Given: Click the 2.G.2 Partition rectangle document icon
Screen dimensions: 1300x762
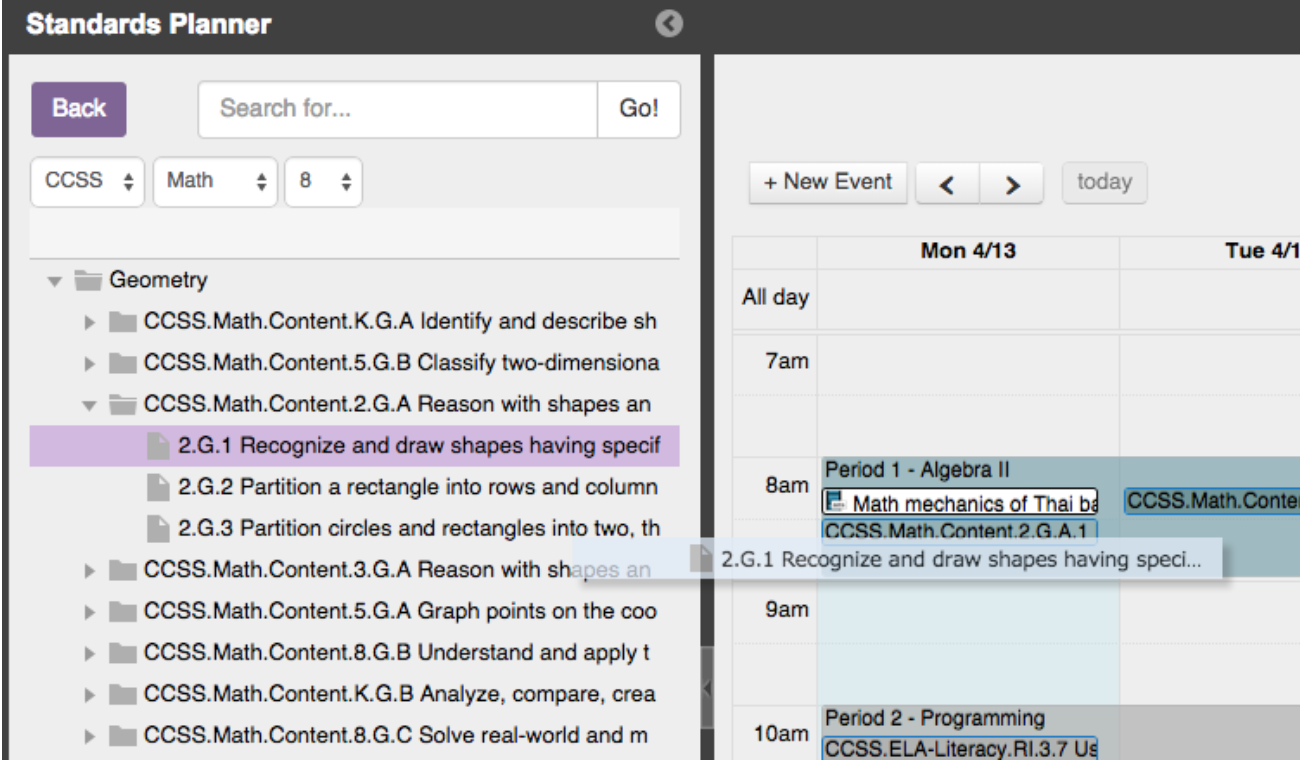Looking at the screenshot, I should pos(157,487).
